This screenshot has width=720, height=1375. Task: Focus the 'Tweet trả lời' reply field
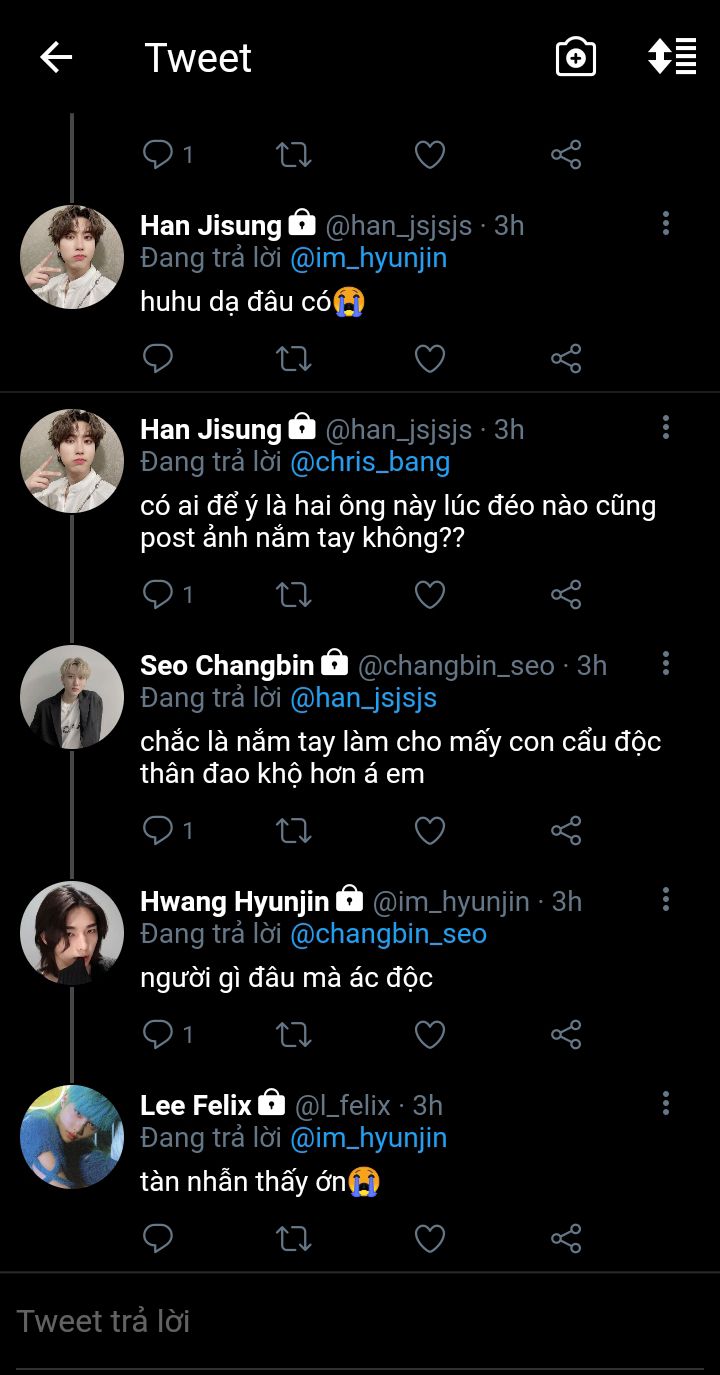tap(360, 1322)
